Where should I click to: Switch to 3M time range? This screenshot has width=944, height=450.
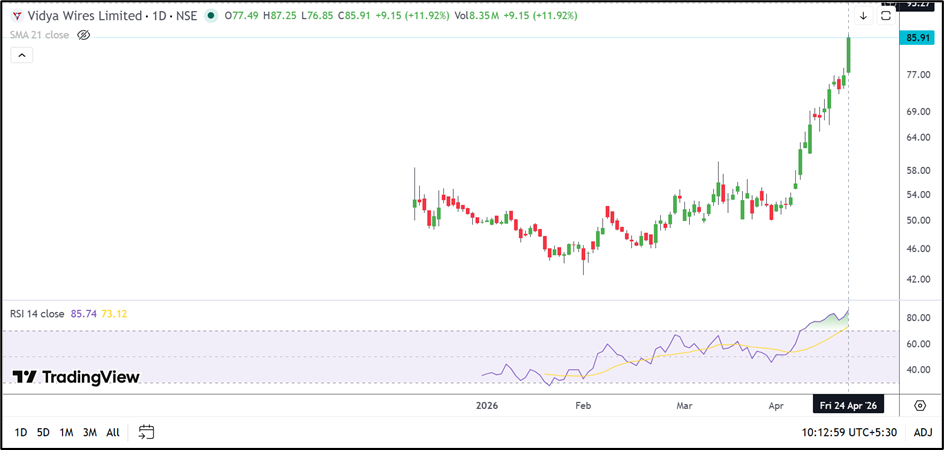click(90, 432)
